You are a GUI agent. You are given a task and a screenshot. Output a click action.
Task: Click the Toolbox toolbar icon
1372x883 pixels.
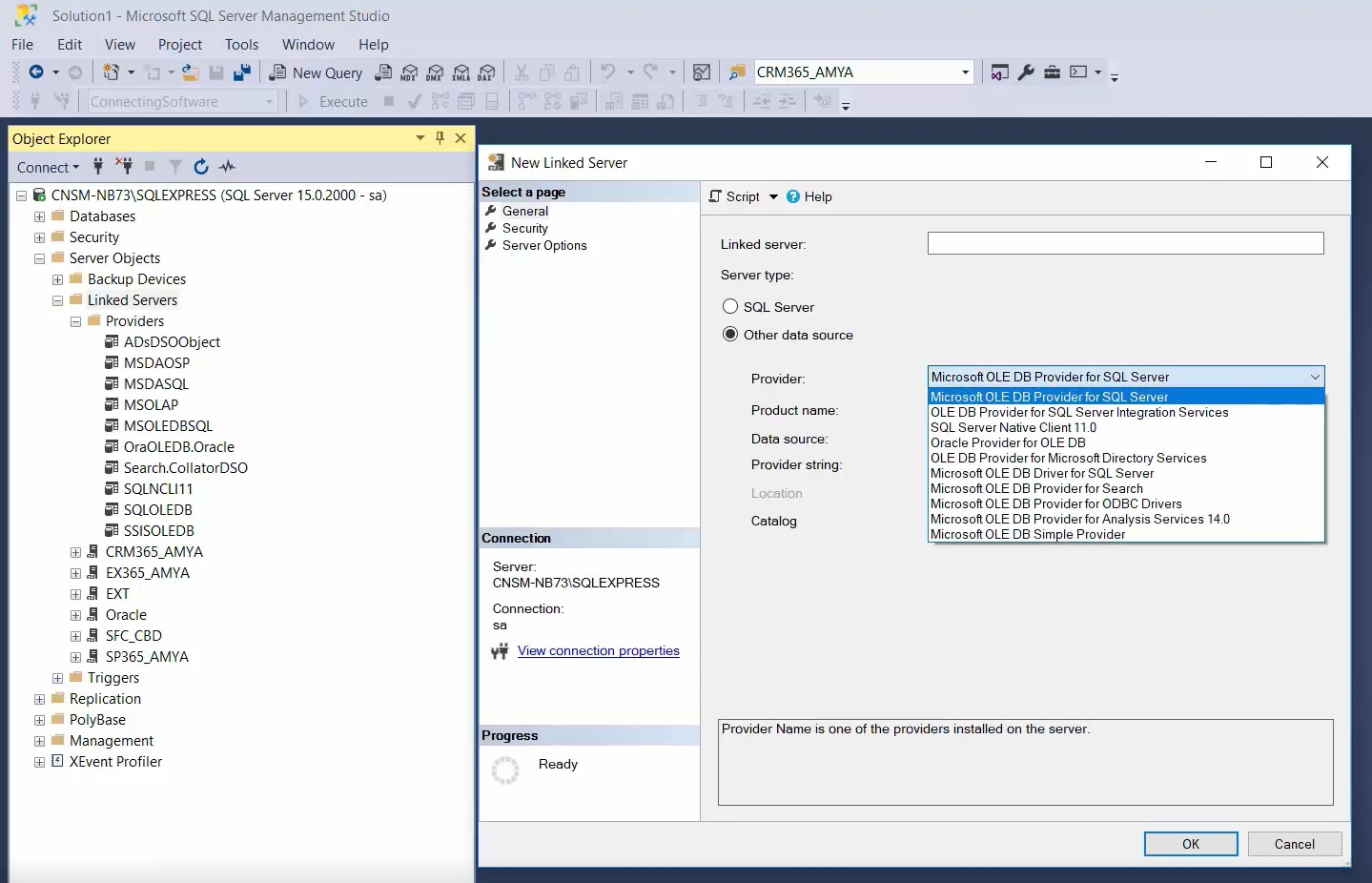1052,72
